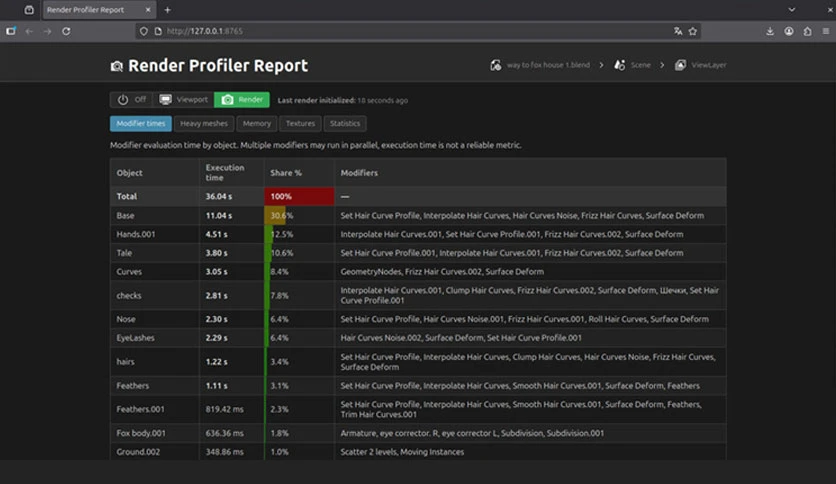836x484 pixels.
Task: Open a new tab with plus button
Action: 167,10
